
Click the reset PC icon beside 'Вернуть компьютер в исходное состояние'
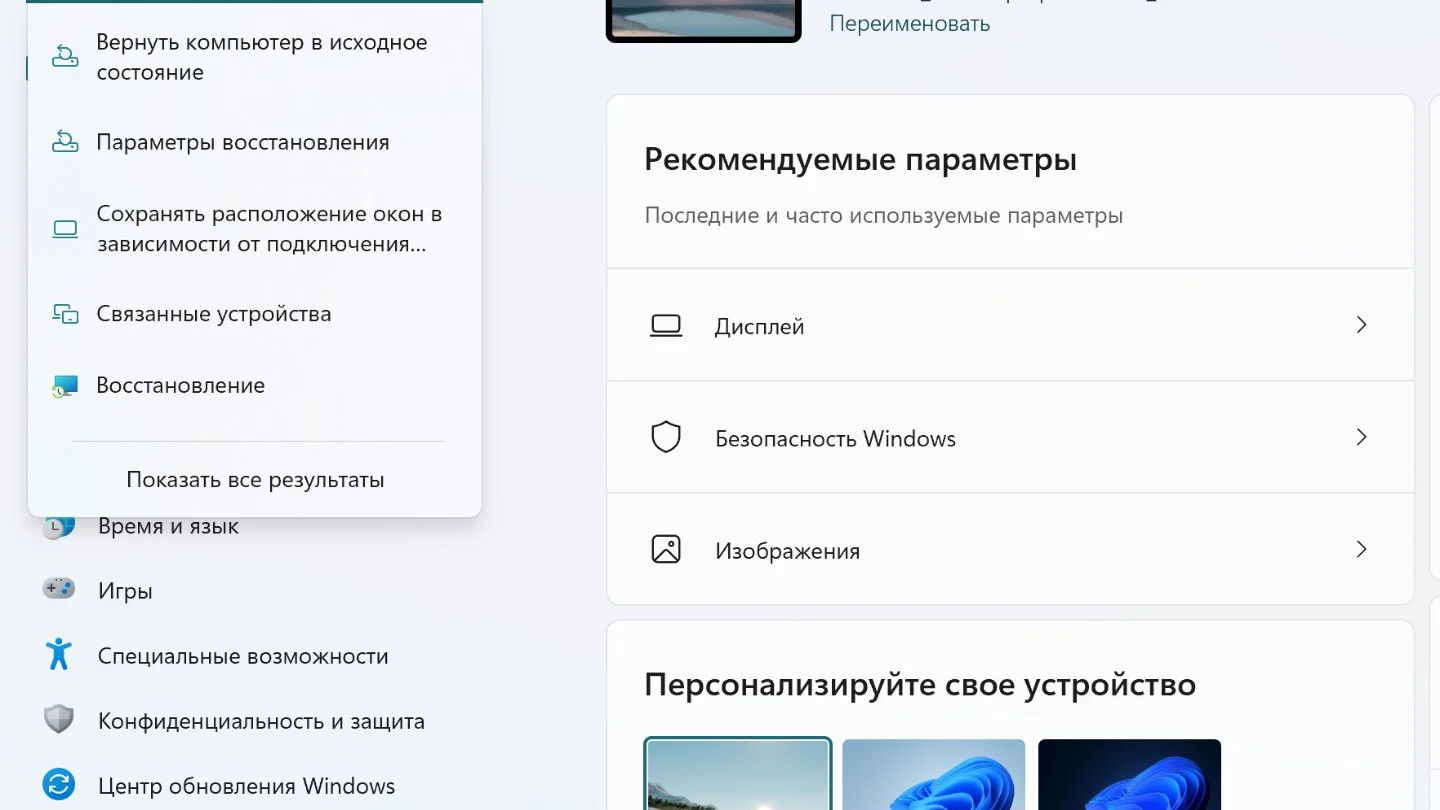[x=65, y=57]
